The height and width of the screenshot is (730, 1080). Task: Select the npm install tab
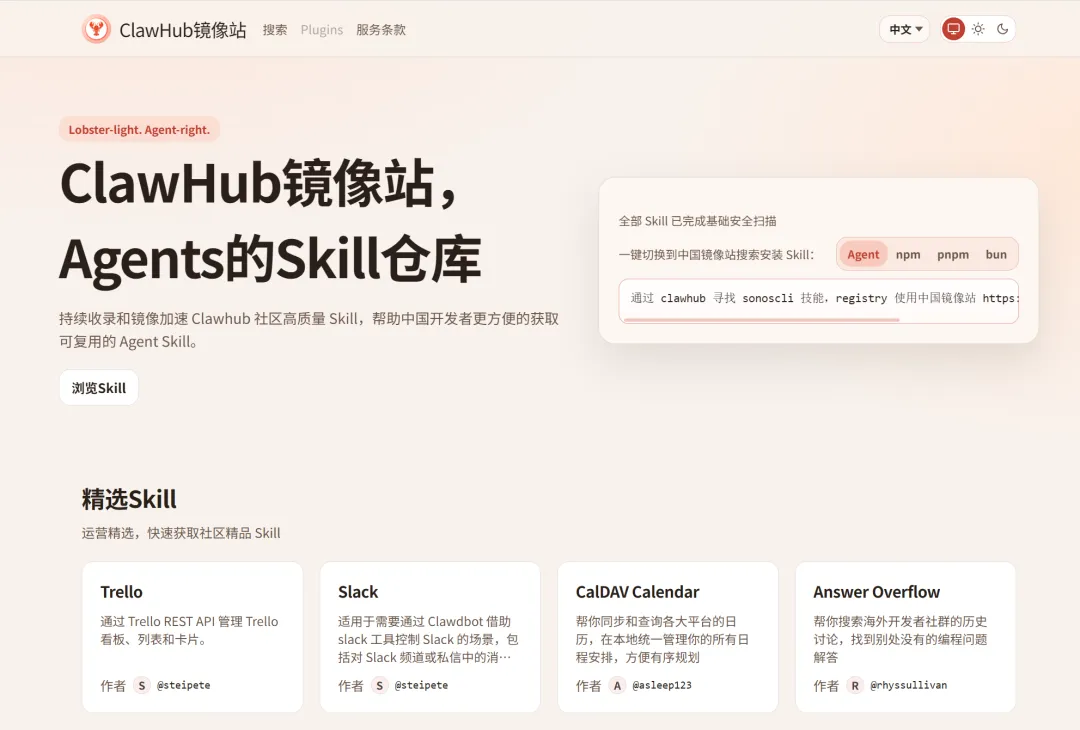[908, 254]
